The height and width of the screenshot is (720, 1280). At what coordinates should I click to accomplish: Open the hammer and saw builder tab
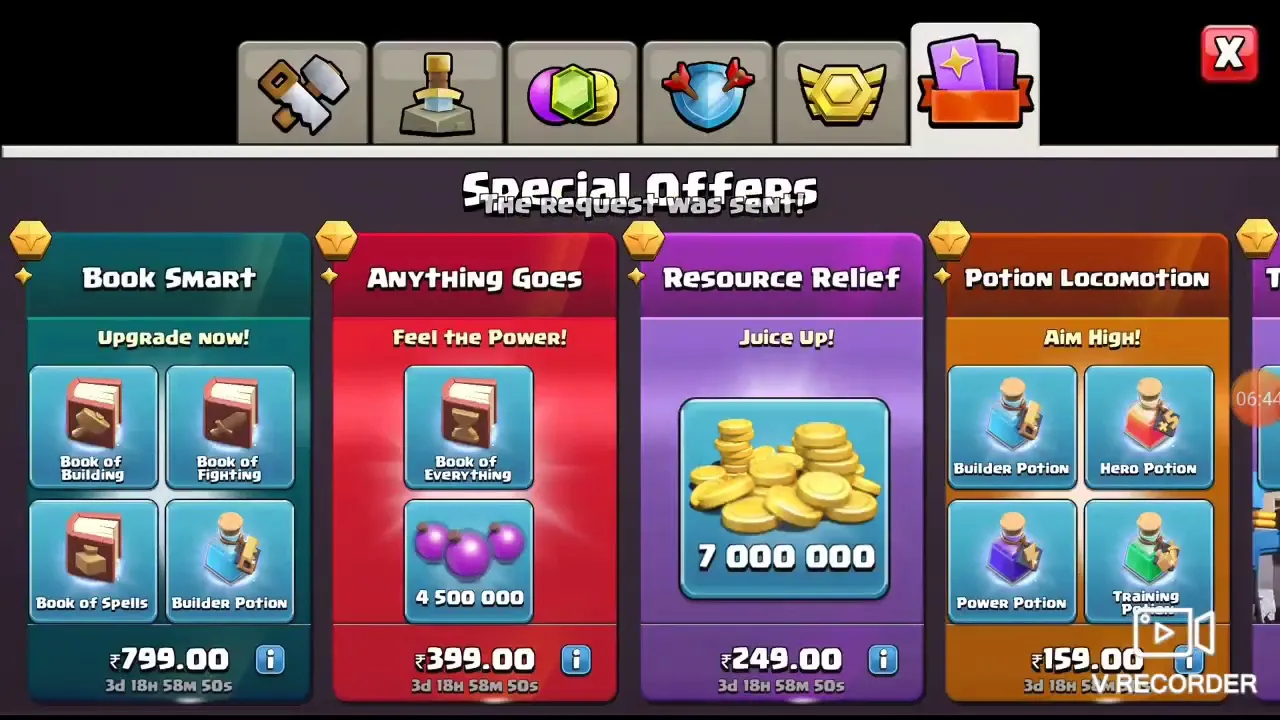click(x=303, y=93)
